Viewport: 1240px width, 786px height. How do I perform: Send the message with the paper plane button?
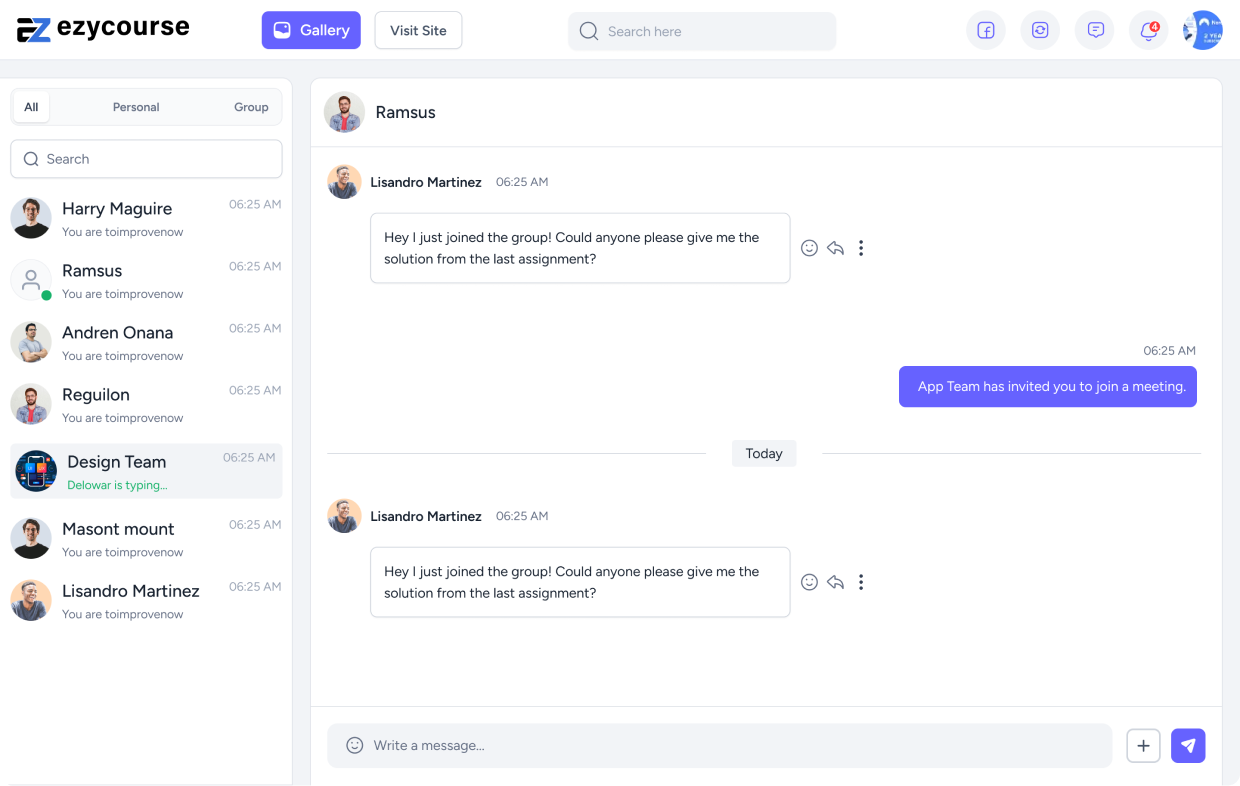(x=1188, y=746)
